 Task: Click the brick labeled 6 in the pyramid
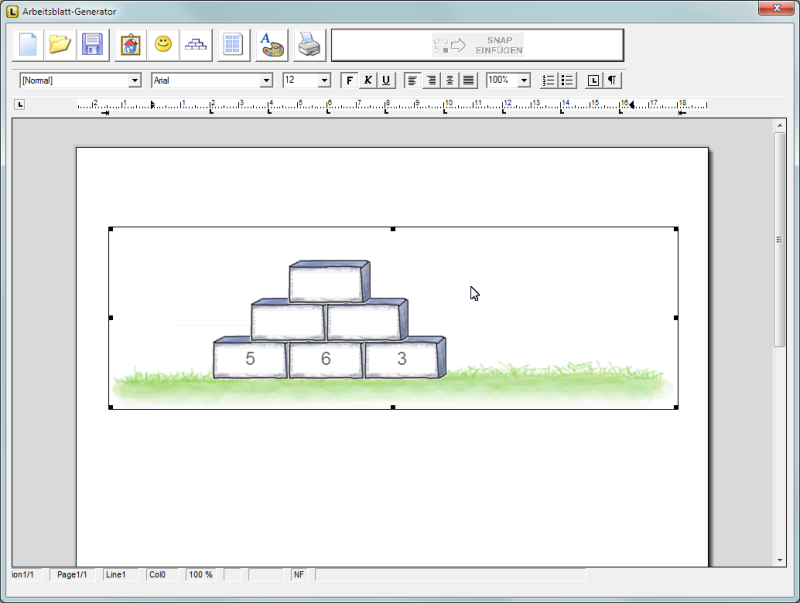click(x=326, y=359)
